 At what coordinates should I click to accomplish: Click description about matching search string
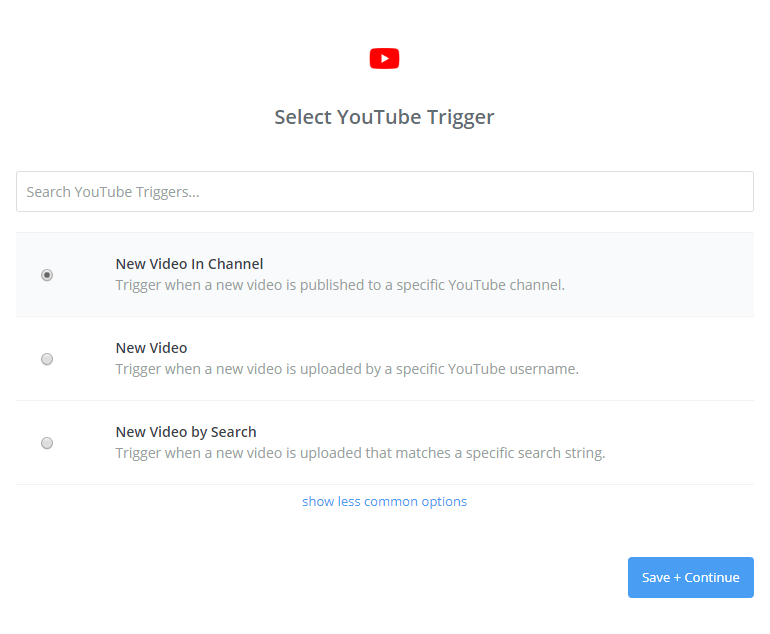coord(360,453)
